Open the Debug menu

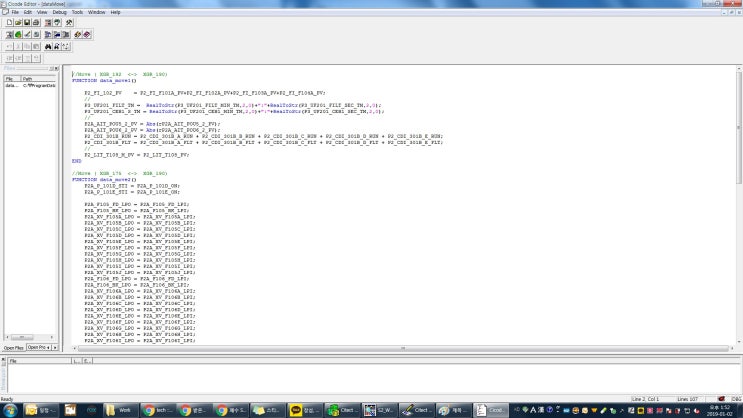(61, 12)
